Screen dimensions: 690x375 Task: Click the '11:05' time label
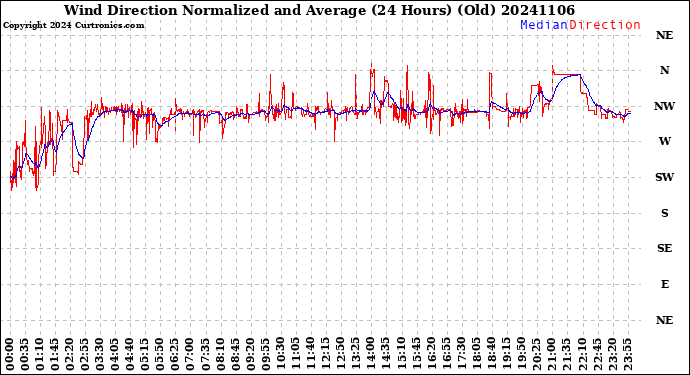[x=296, y=354]
